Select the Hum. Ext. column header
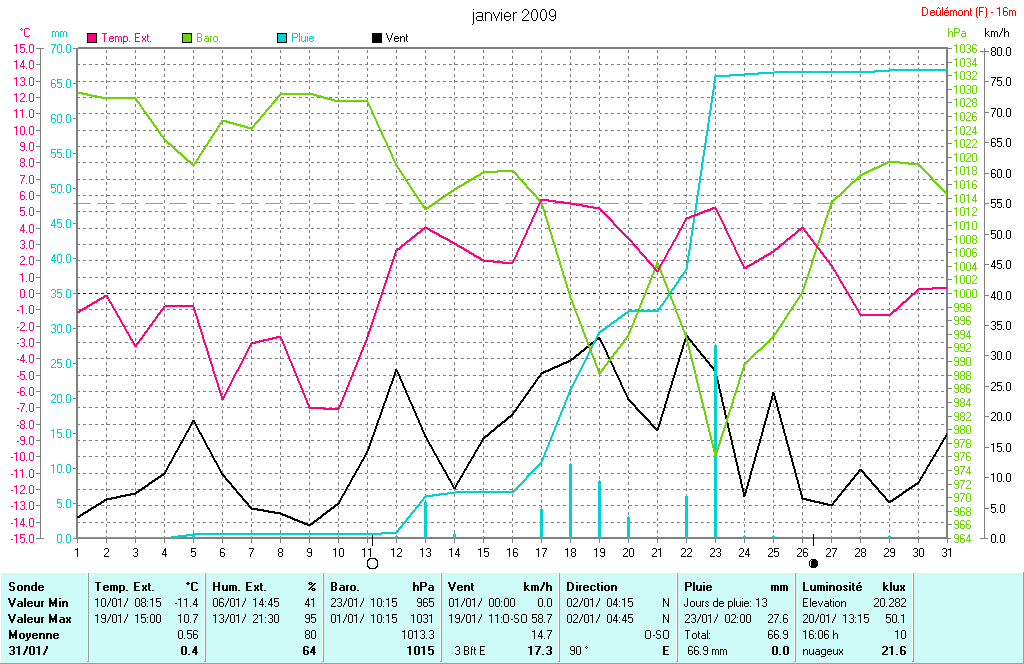Screen dimensions: 1024x664 240,587
